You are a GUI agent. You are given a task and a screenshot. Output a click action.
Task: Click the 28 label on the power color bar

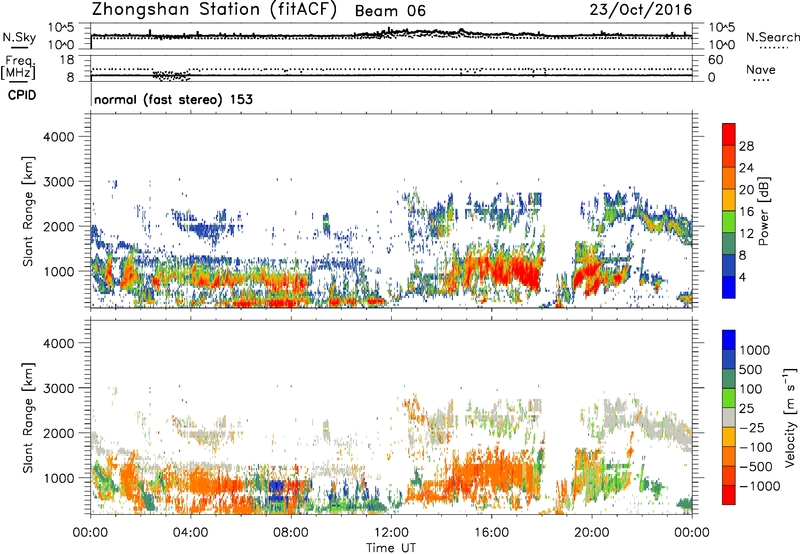coord(746,146)
